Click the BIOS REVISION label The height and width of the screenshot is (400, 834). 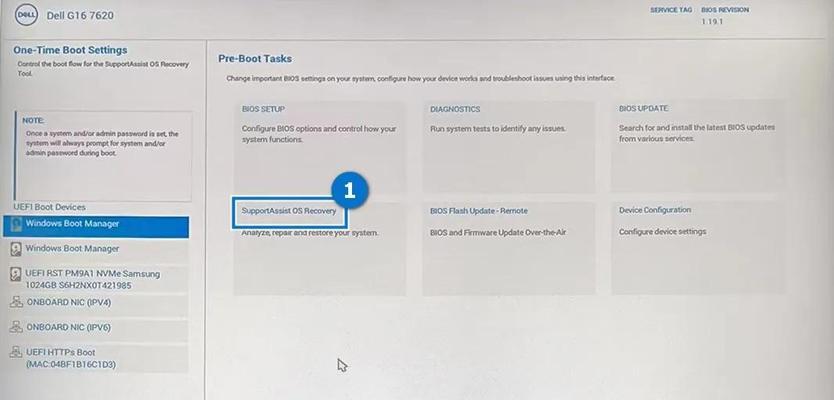click(725, 10)
